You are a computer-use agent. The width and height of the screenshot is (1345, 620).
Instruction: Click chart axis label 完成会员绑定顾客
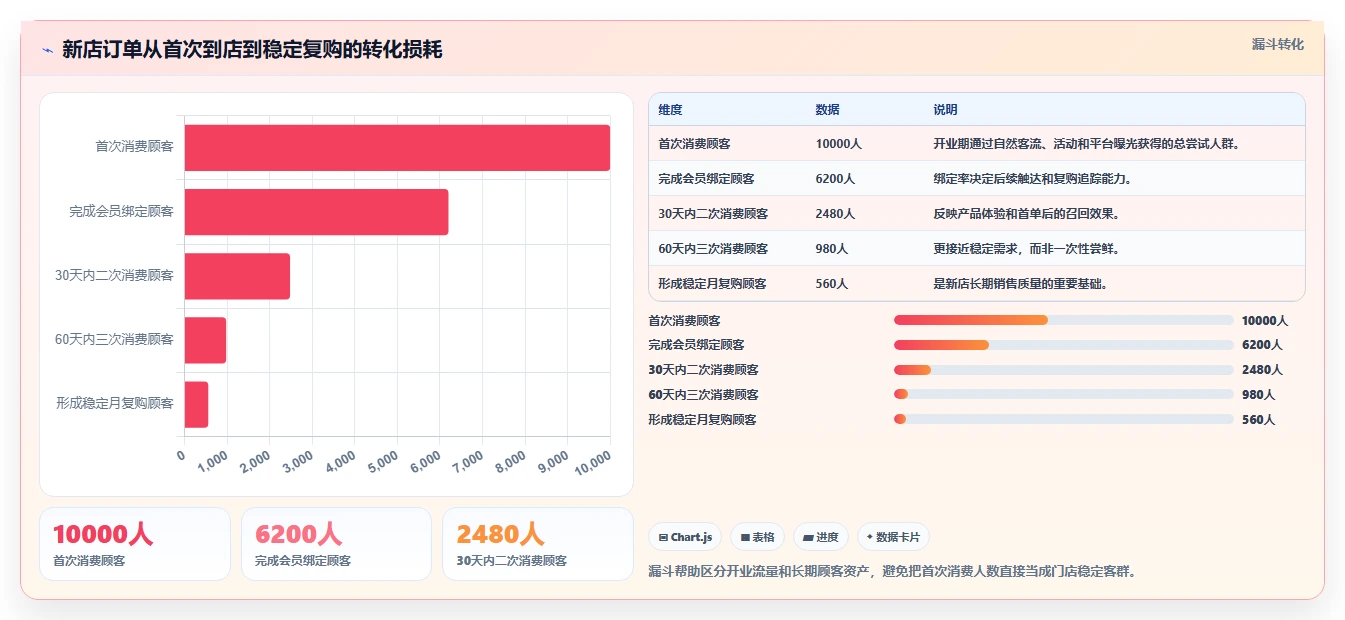tap(121, 212)
